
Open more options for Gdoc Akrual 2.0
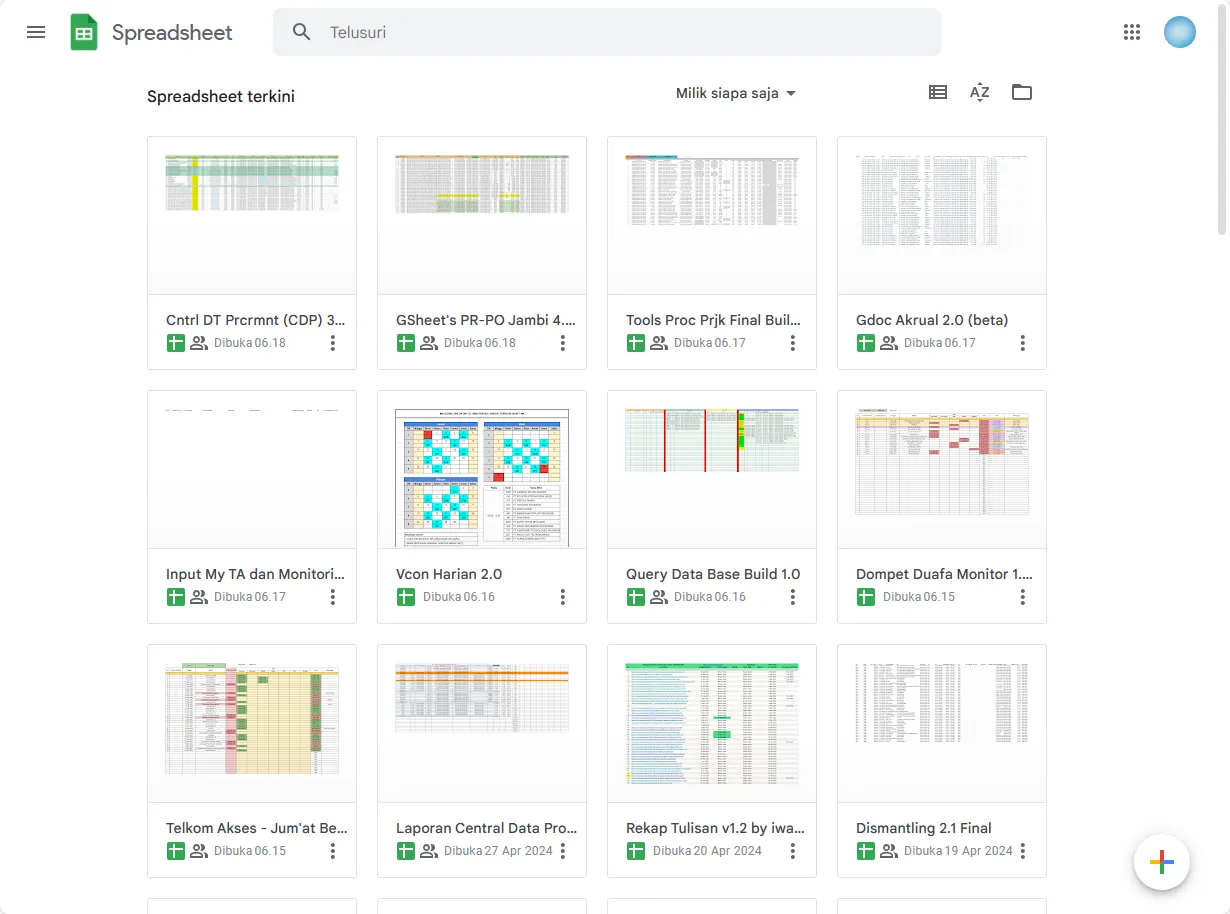[1023, 343]
